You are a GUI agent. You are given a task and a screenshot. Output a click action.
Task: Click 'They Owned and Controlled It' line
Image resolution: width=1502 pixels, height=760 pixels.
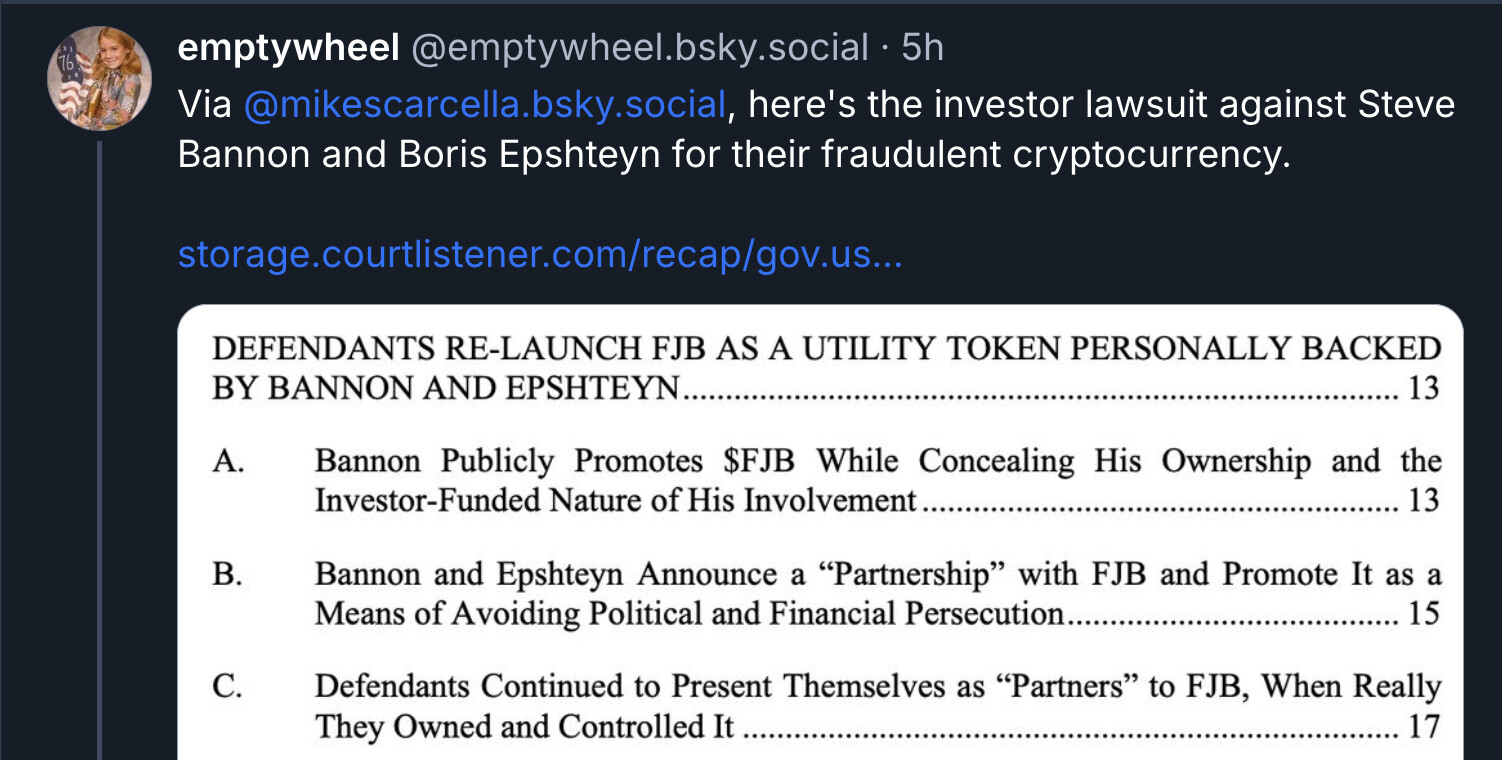525,726
